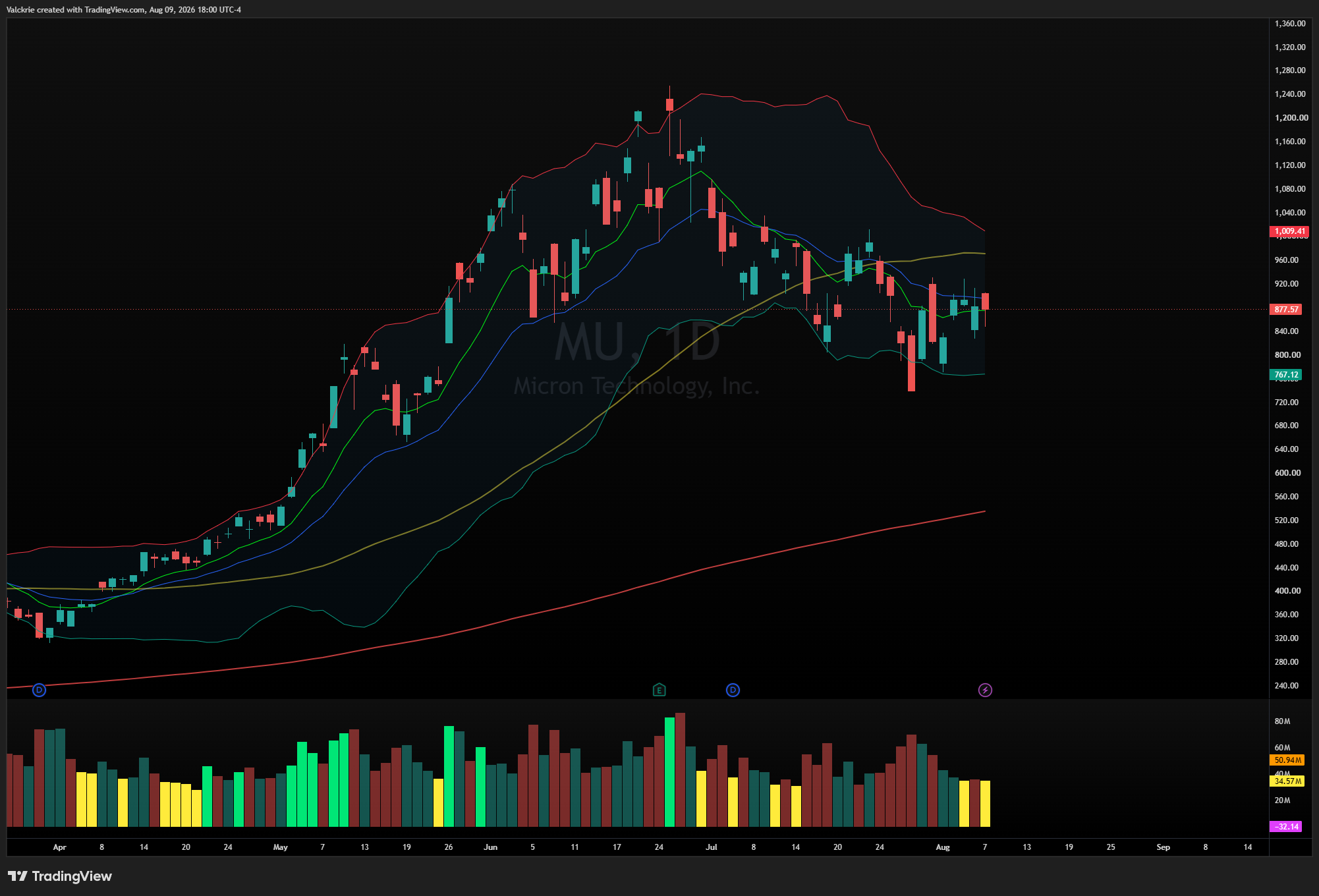Viewport: 1319px width, 896px height.
Task: Click the 1,280.00 price axis tick
Action: [x=1290, y=70]
